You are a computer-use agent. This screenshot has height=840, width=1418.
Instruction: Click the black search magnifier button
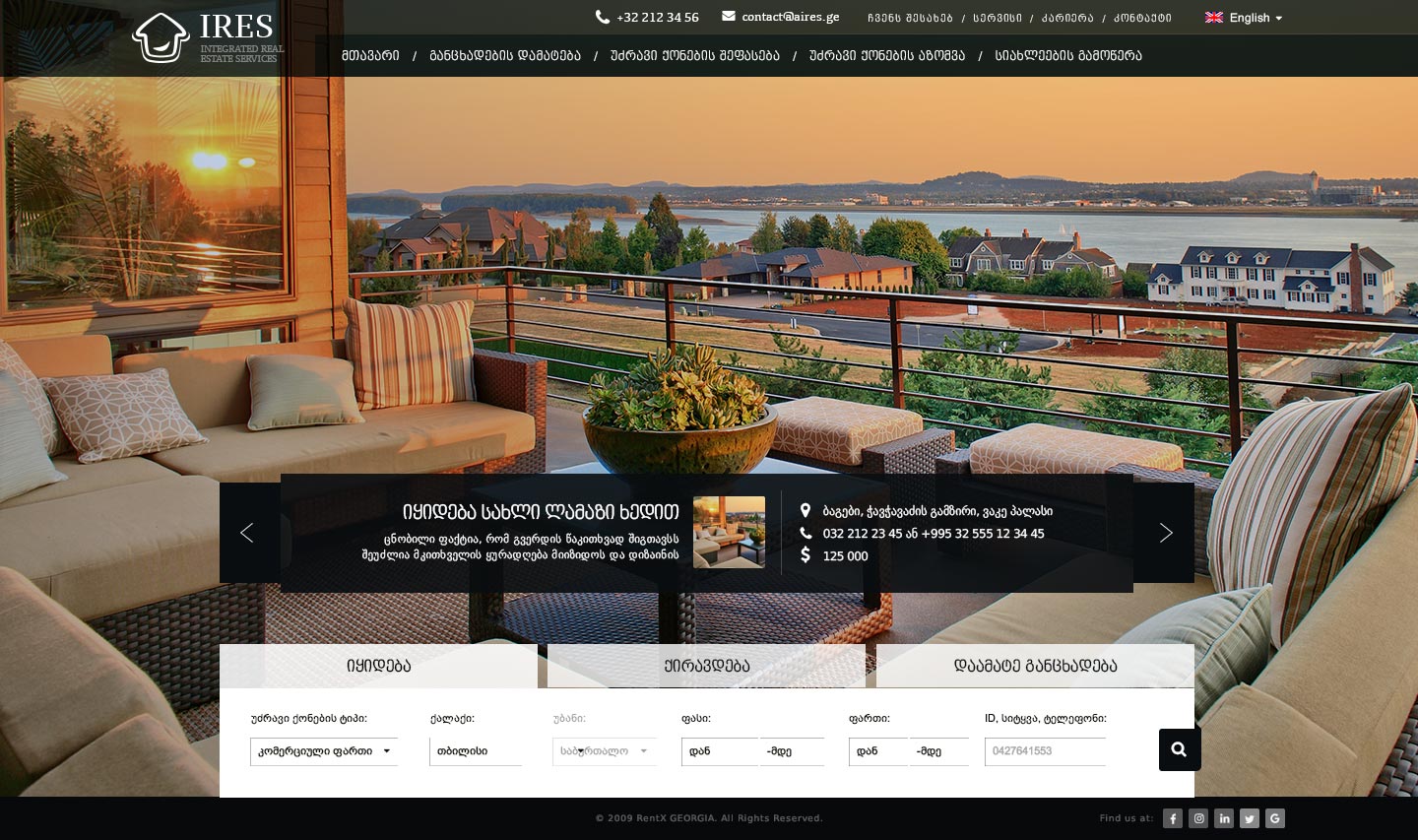point(1180,750)
